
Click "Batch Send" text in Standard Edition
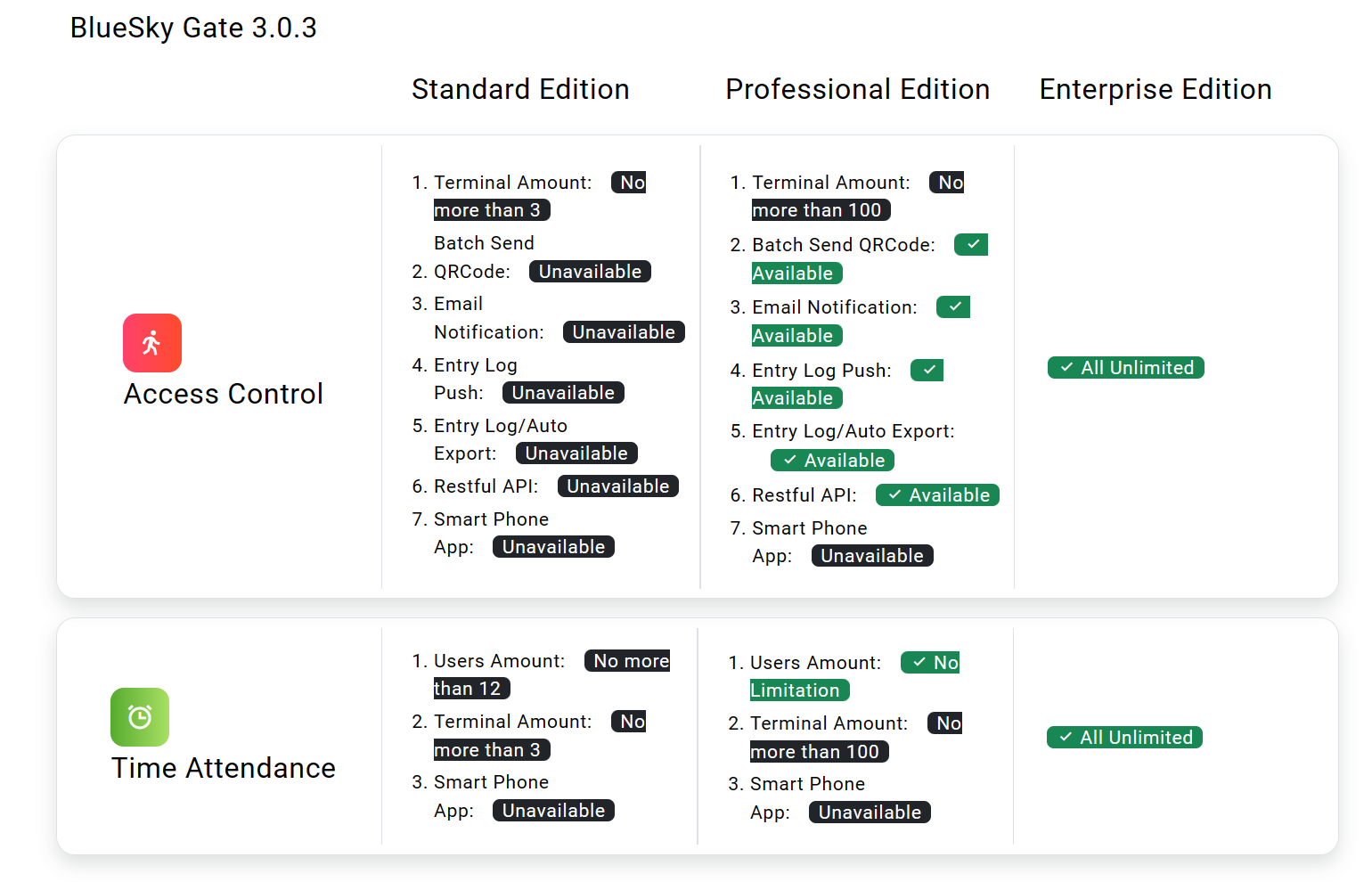(484, 243)
